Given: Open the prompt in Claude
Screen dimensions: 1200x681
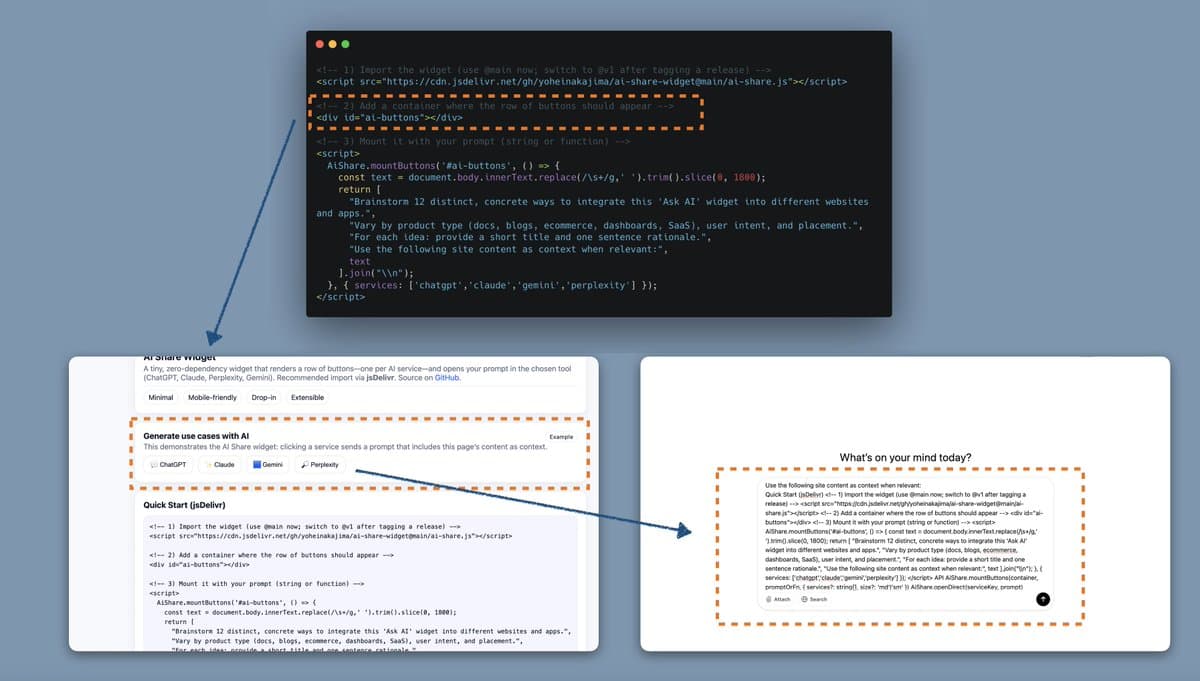Looking at the screenshot, I should (219, 465).
